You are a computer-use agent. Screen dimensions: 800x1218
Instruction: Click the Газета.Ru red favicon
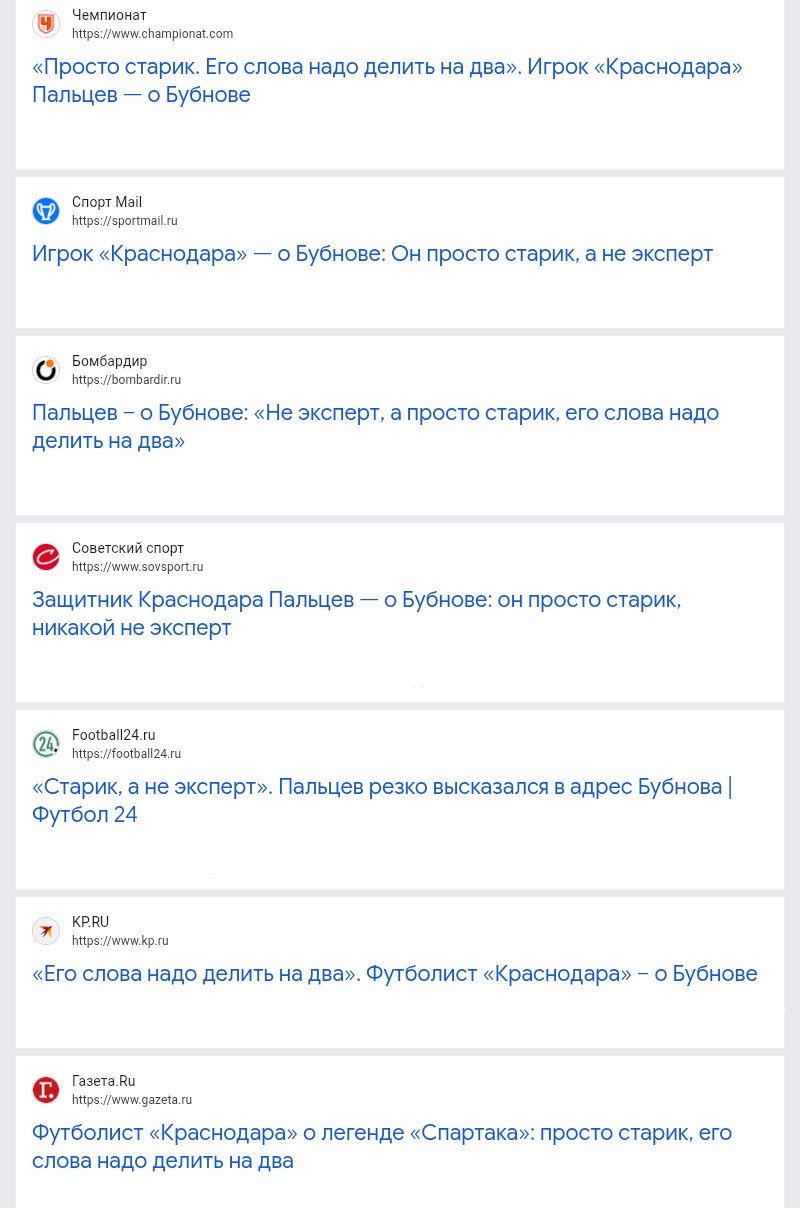[x=46, y=1090]
